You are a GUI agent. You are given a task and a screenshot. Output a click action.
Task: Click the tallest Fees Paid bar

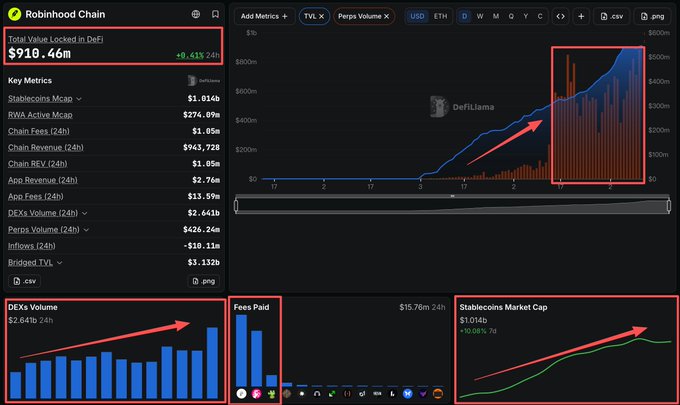tap(241, 350)
